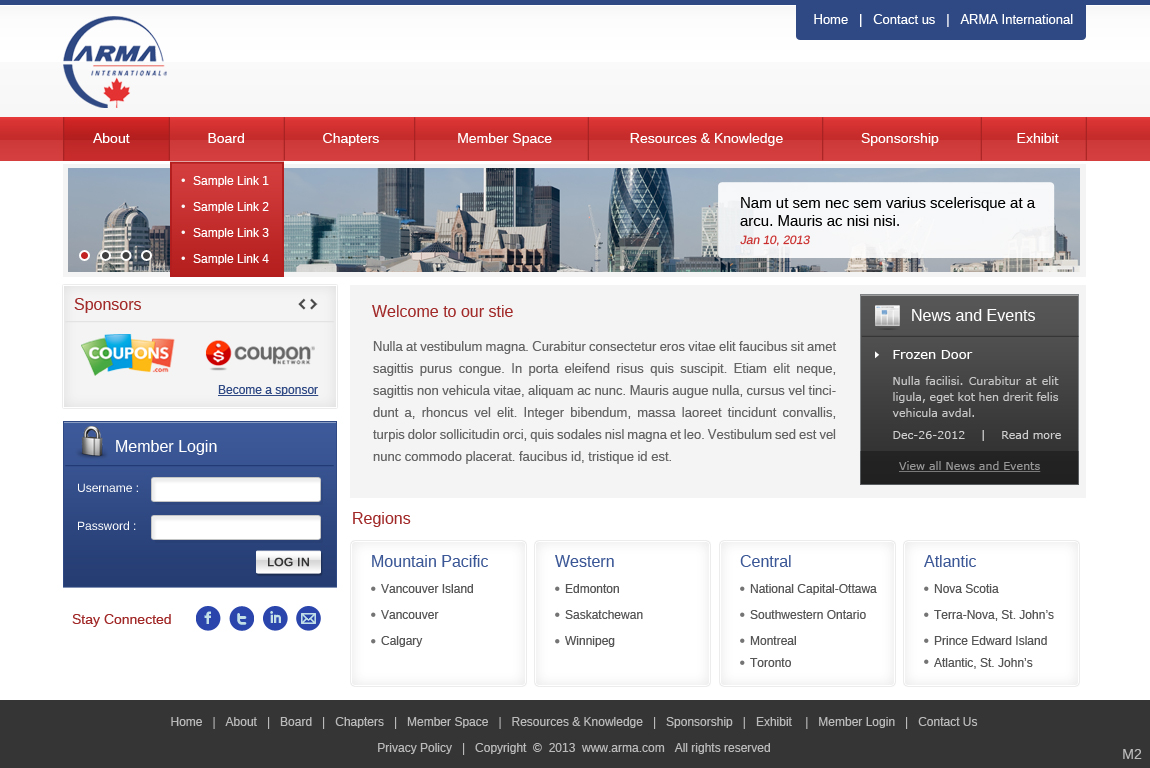Choose Sample Link 4 from dropdown

230,259
